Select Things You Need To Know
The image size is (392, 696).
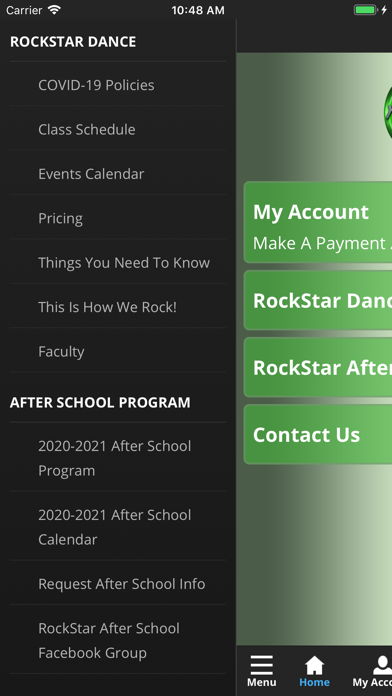(118, 262)
